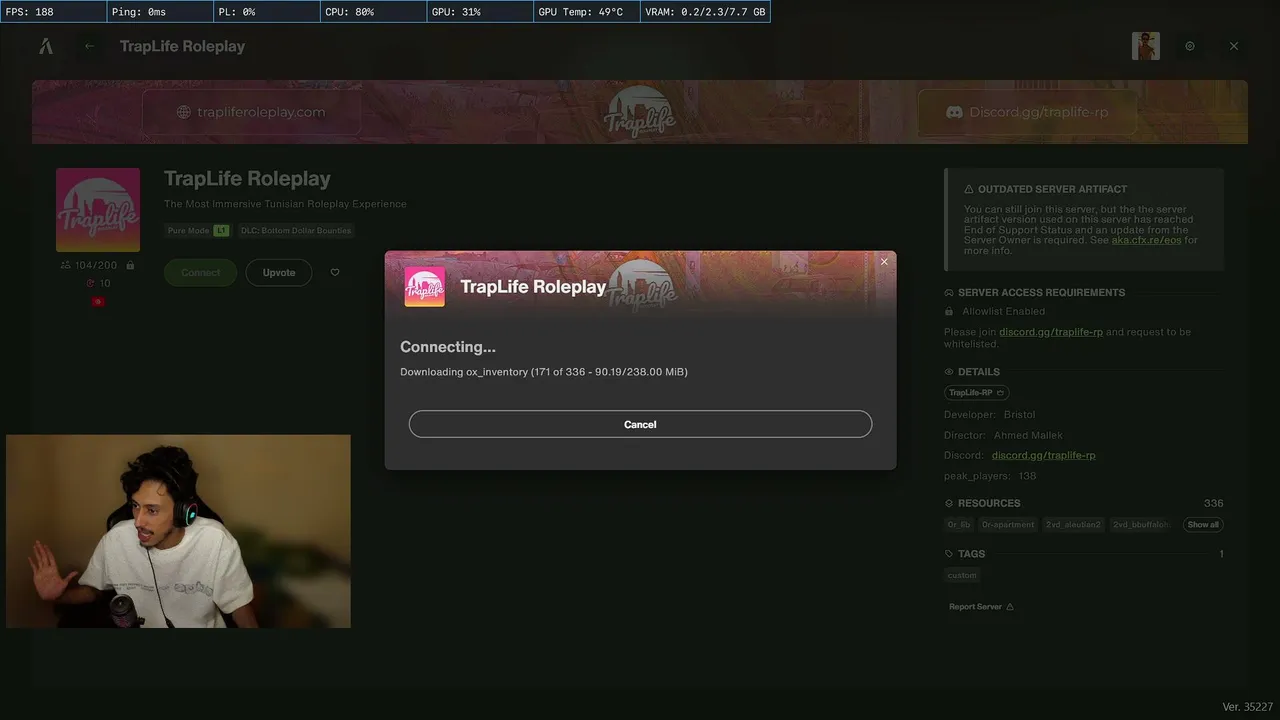Click the peak_players: 138 detail row

point(990,476)
